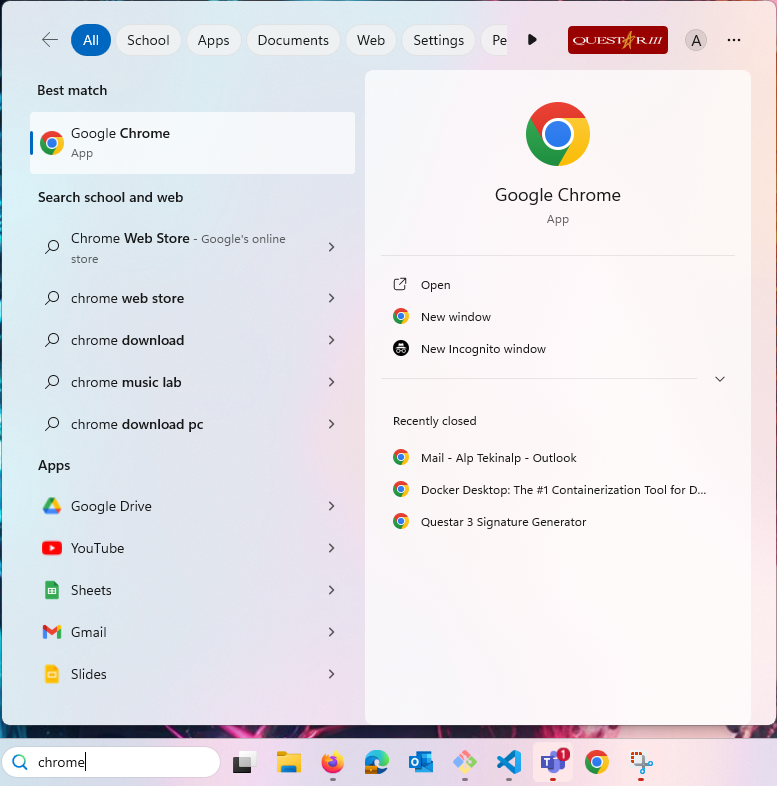Click the Gmail app icon
Viewport: 777px width, 786px height.
tap(52, 633)
